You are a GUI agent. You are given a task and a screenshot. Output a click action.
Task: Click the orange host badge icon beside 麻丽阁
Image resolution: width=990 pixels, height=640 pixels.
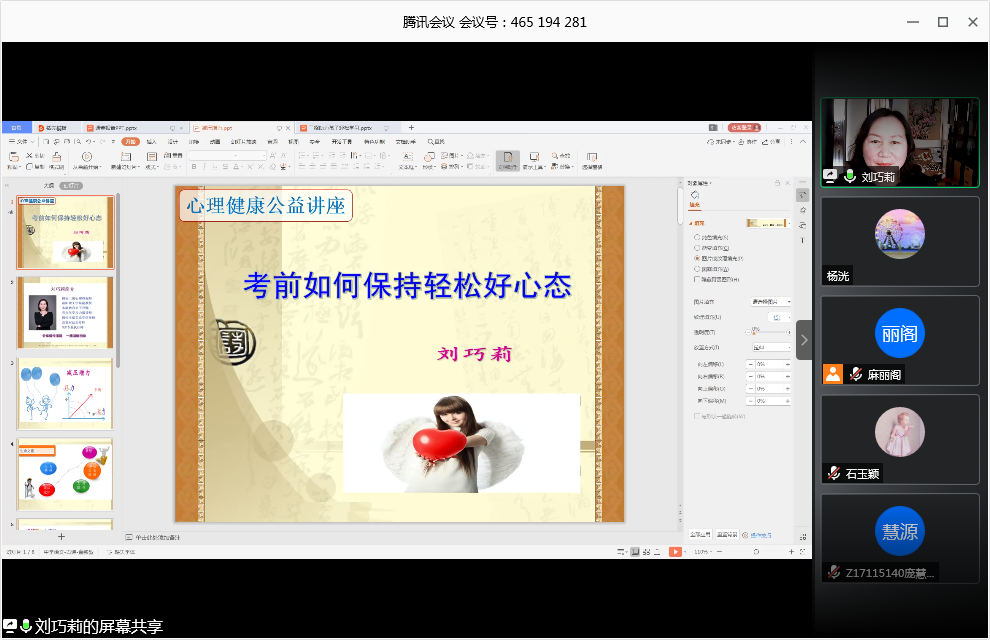(832, 374)
